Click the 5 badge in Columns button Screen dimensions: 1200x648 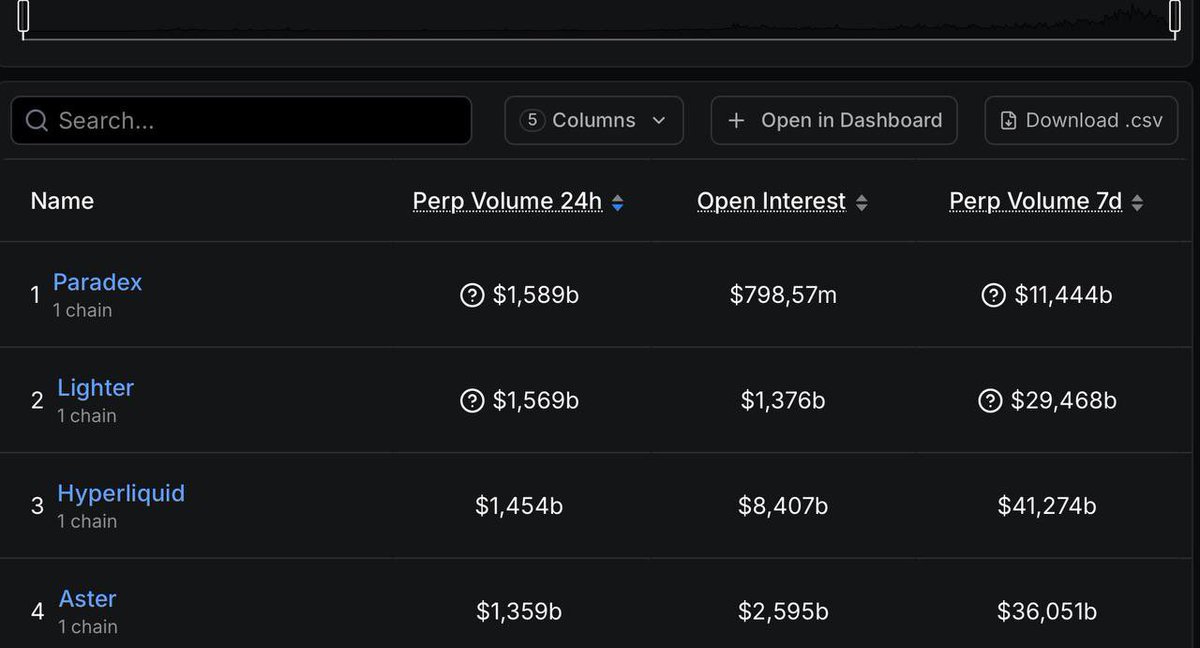(532, 120)
